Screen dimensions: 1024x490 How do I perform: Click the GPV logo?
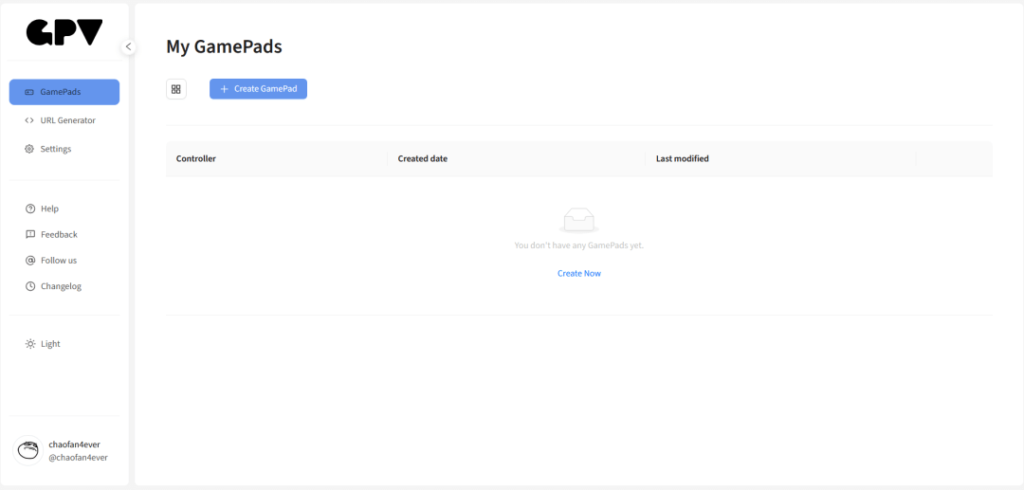(64, 33)
